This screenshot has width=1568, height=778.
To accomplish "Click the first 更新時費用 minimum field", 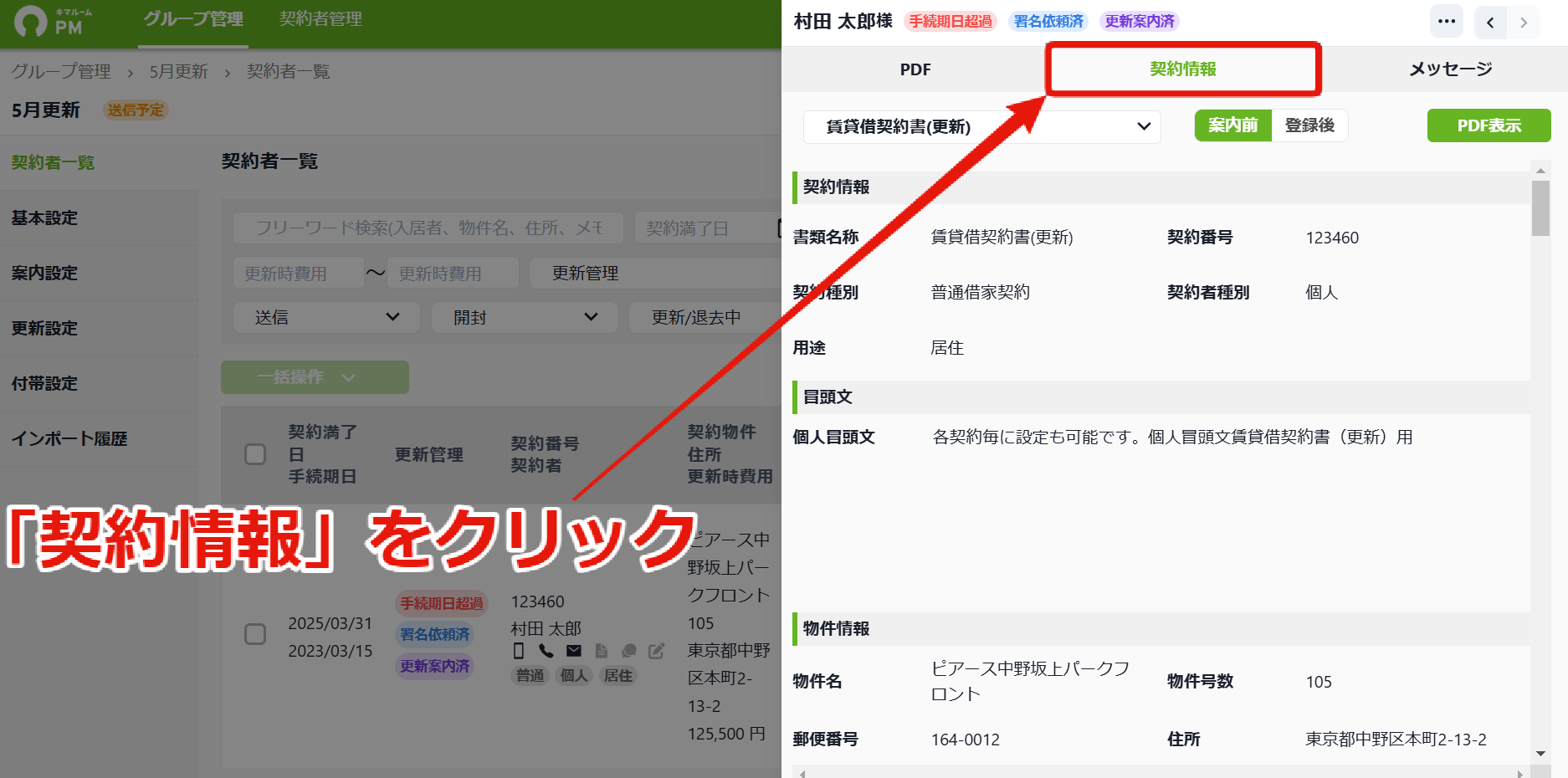I will (x=299, y=273).
